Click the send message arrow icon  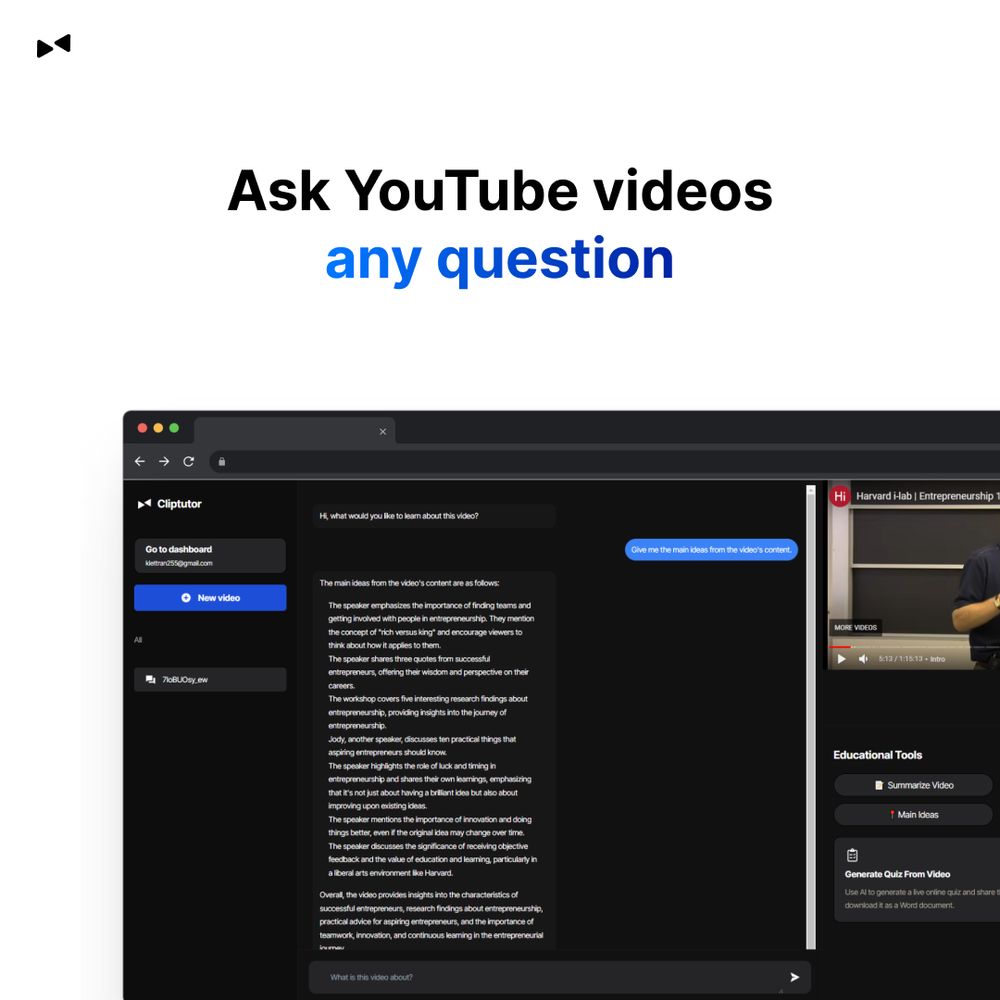click(x=794, y=977)
